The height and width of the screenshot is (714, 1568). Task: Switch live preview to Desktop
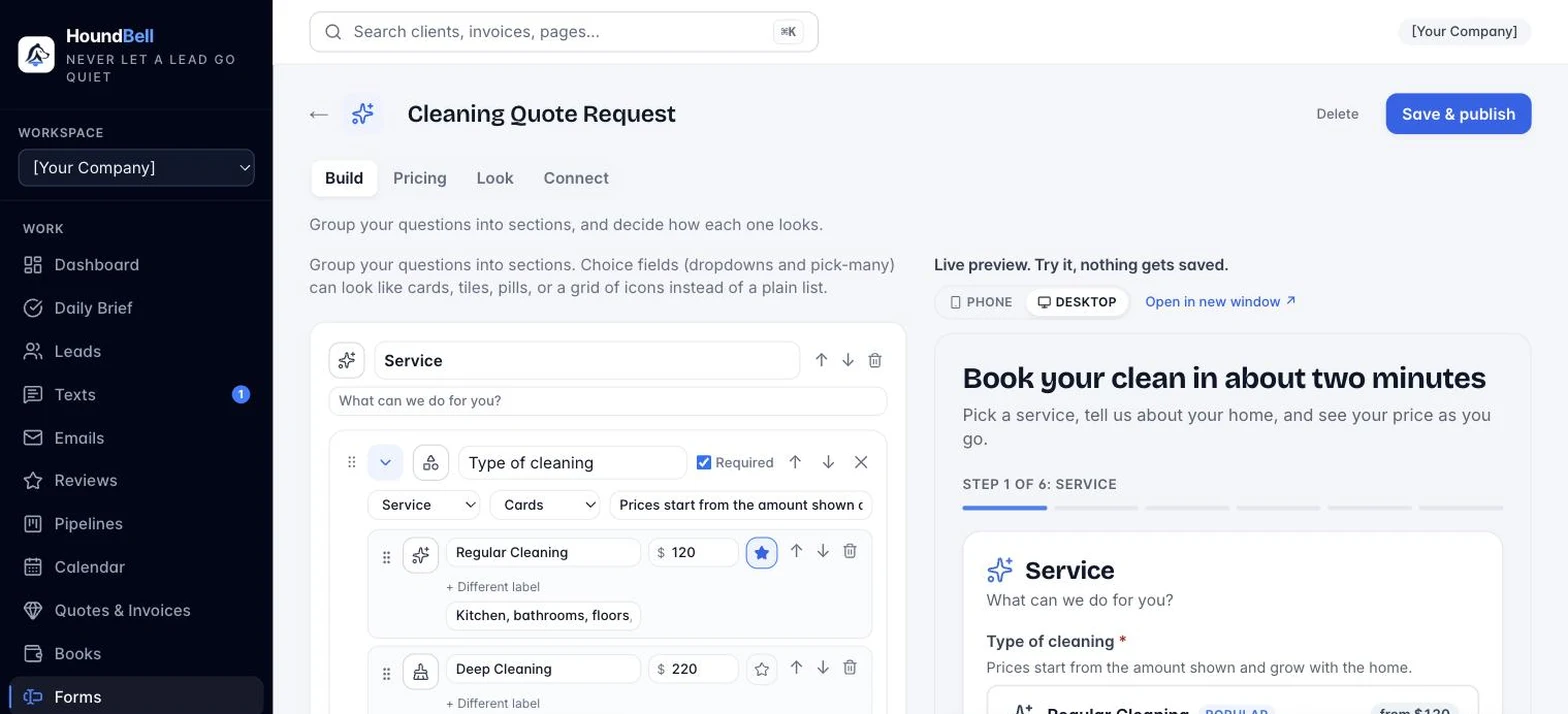(x=1077, y=302)
